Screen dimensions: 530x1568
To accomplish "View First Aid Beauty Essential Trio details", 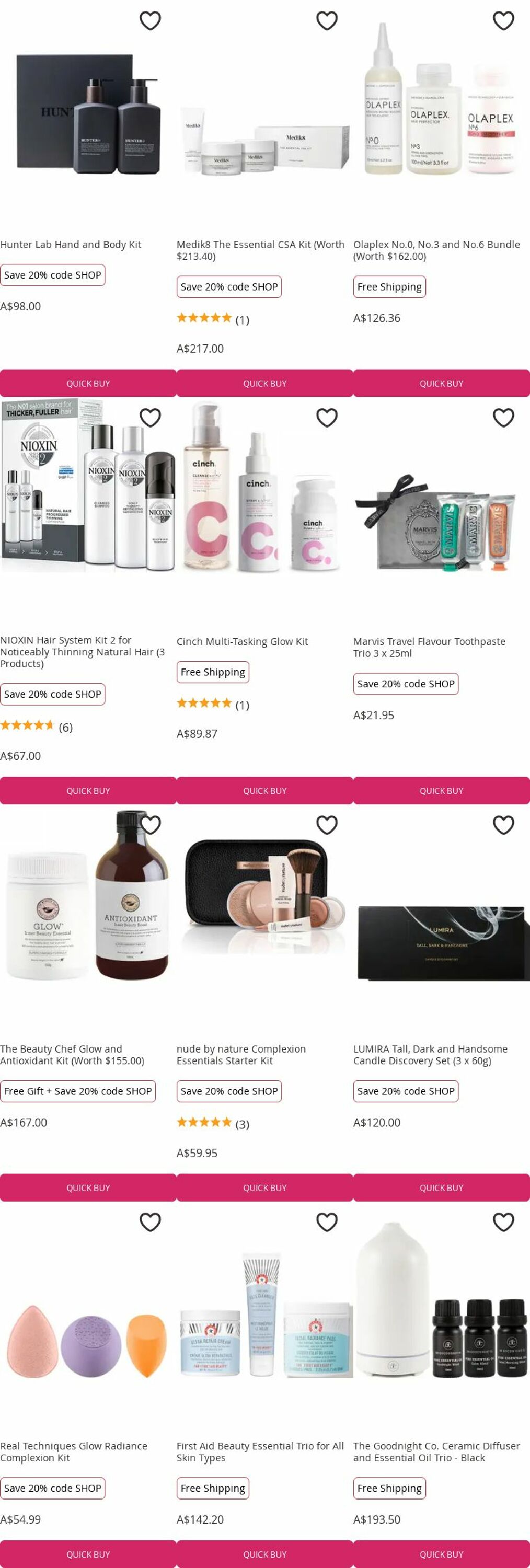I will (260, 1452).
